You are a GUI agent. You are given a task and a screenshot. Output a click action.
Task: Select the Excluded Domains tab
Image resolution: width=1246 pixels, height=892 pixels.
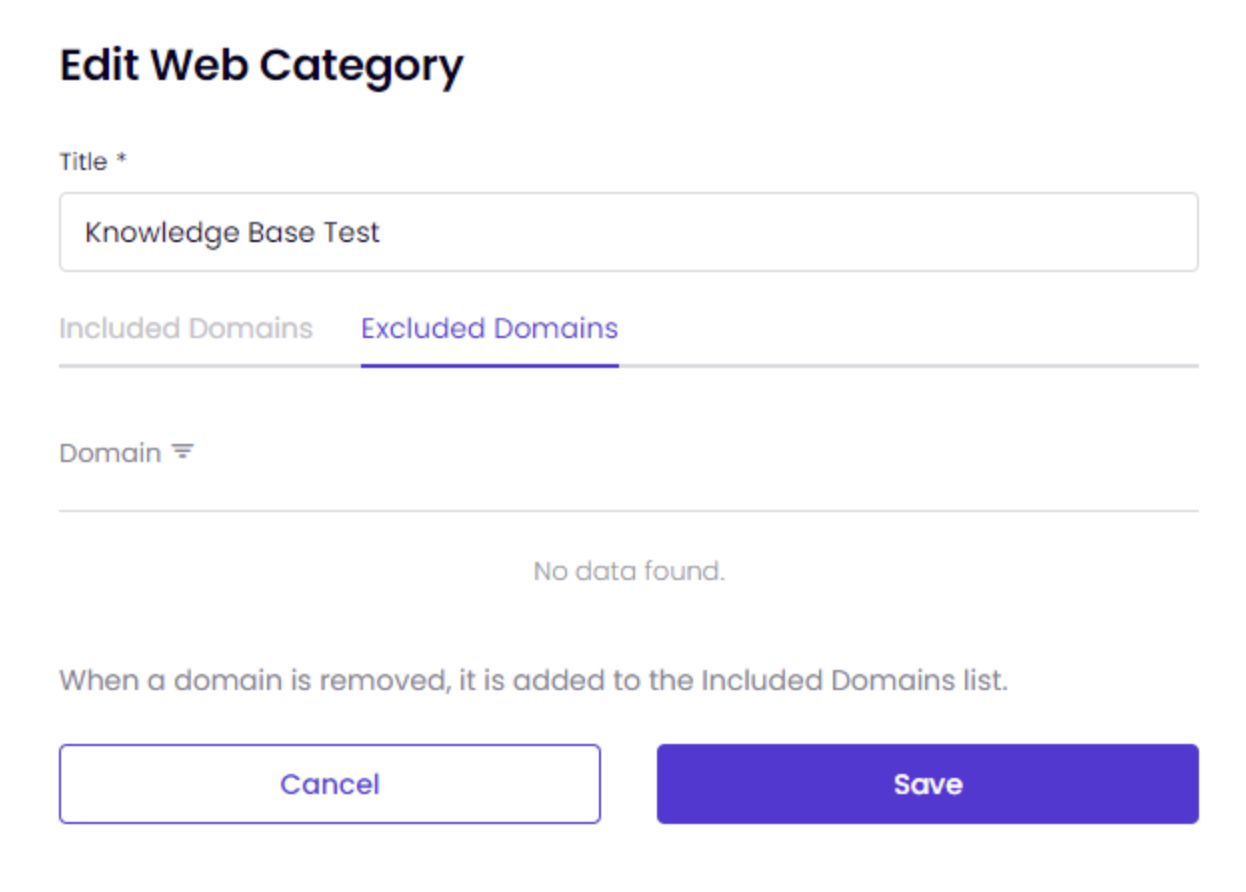tap(490, 328)
